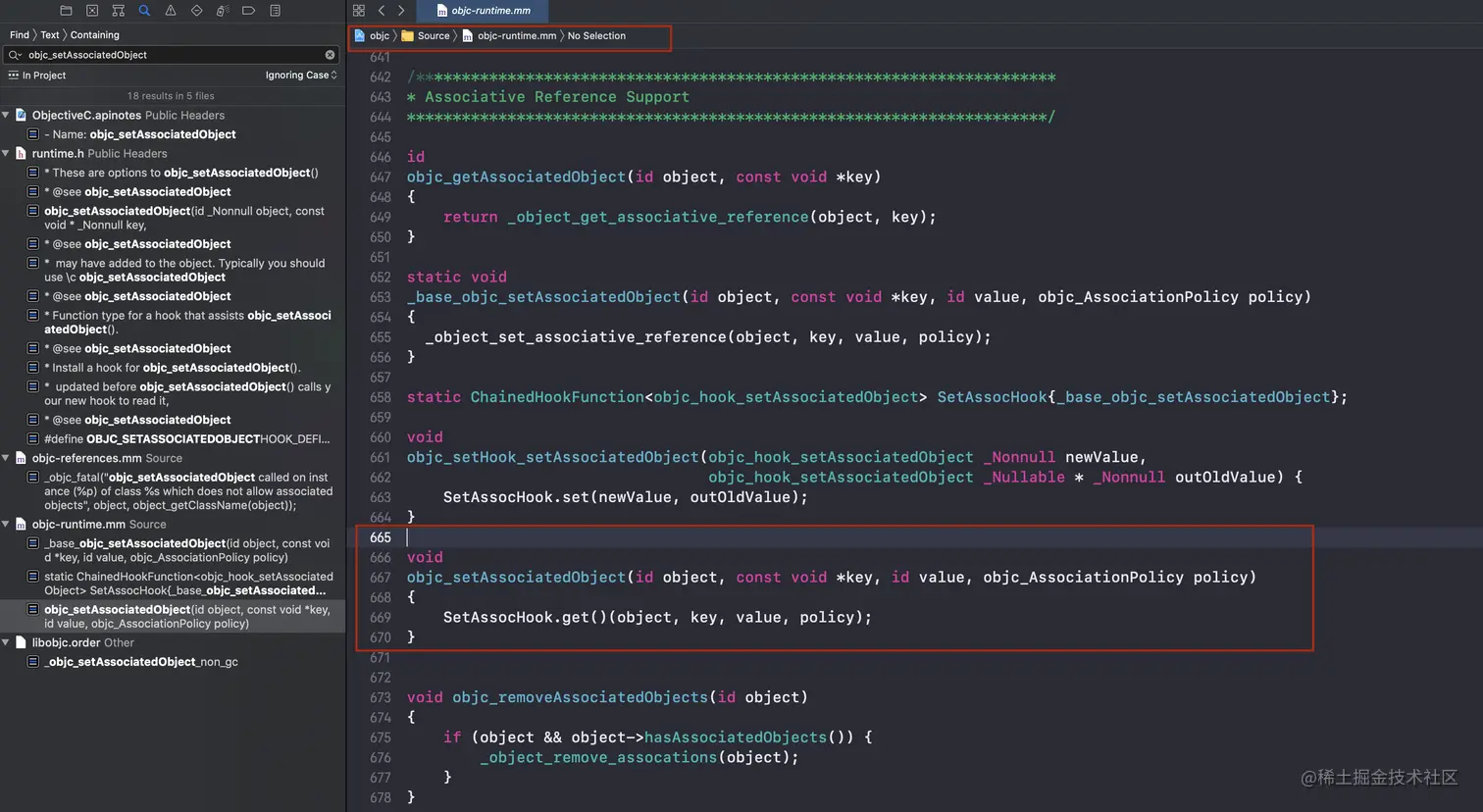Open the Containing match dropdown
This screenshot has width=1483, height=812.
pos(95,35)
